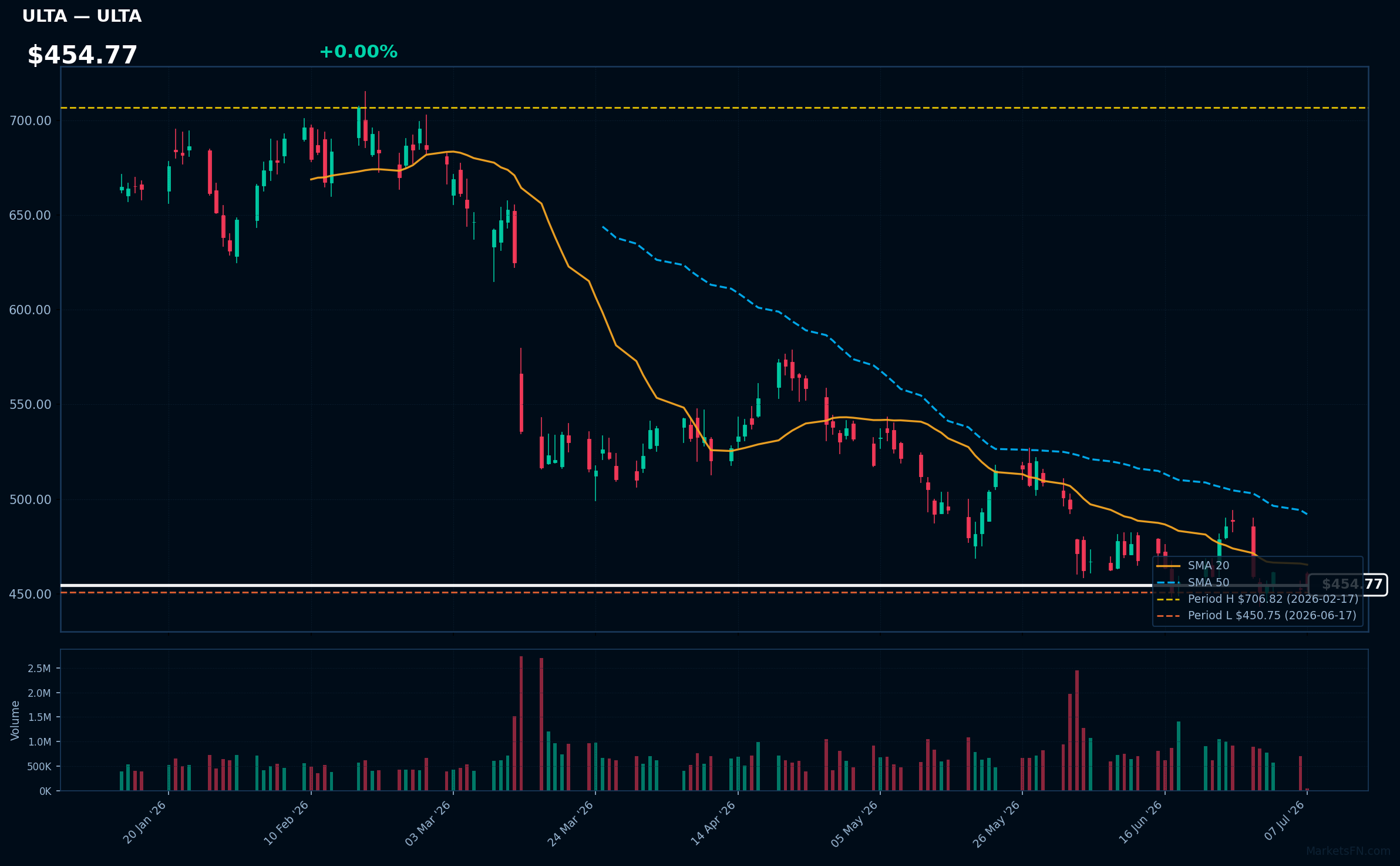The height and width of the screenshot is (866, 1400).
Task: Click the ULTA — ULTA chart title
Action: click(82, 16)
